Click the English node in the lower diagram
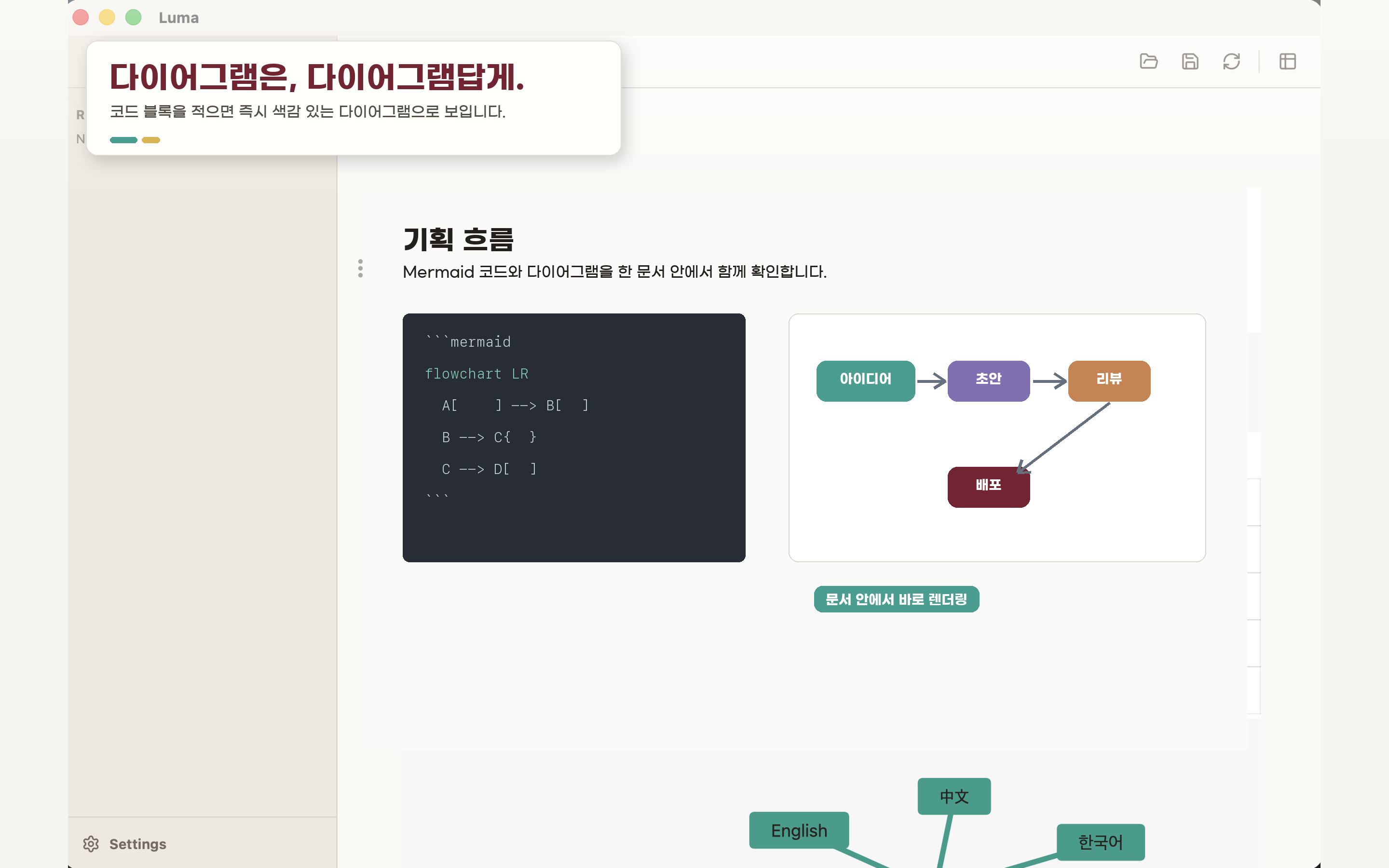1389x868 pixels. [x=799, y=830]
